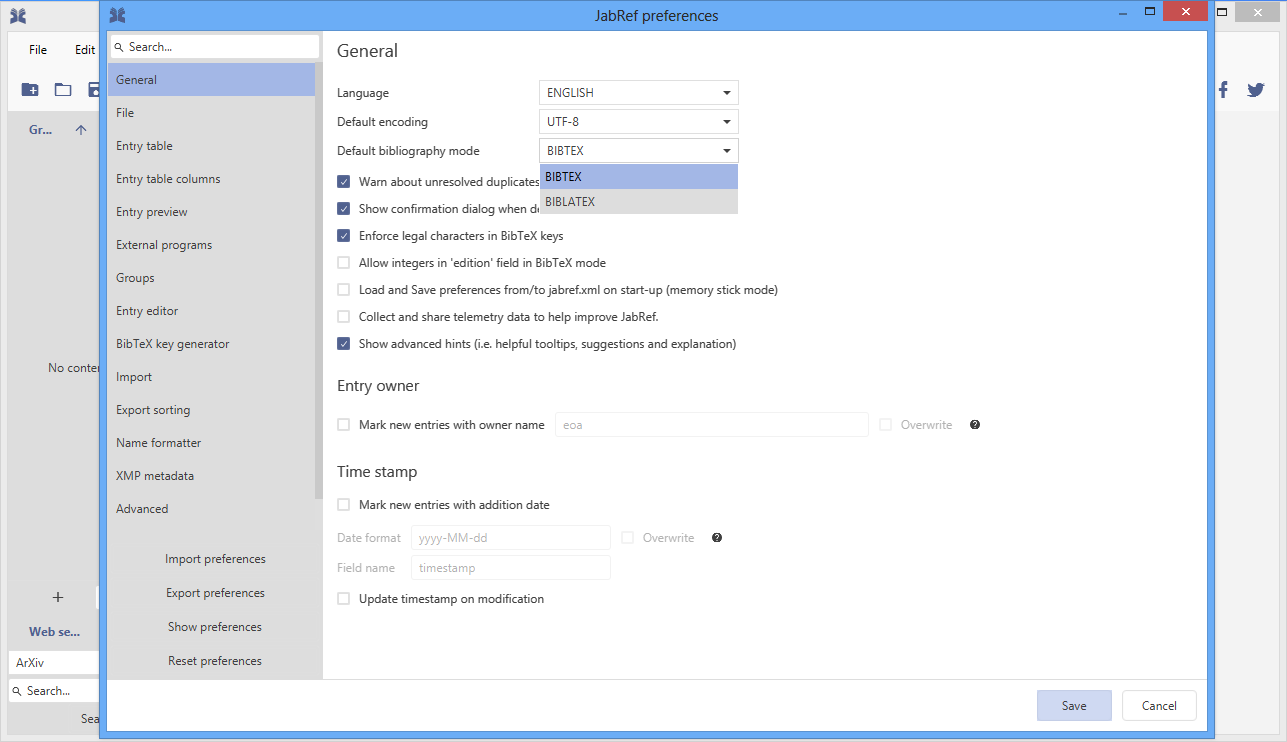Viewport: 1287px width, 742px height.
Task: Check Mark new entries with addition date
Action: pos(344,505)
